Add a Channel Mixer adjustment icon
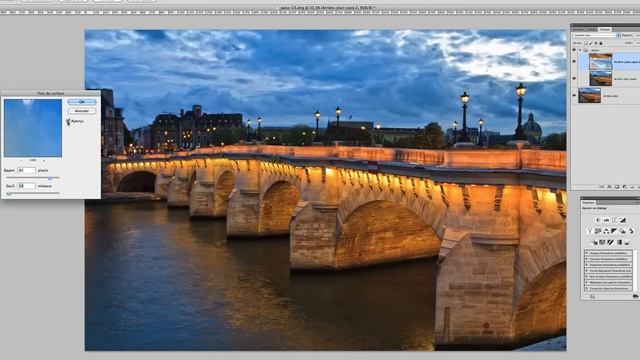 click(x=631, y=231)
